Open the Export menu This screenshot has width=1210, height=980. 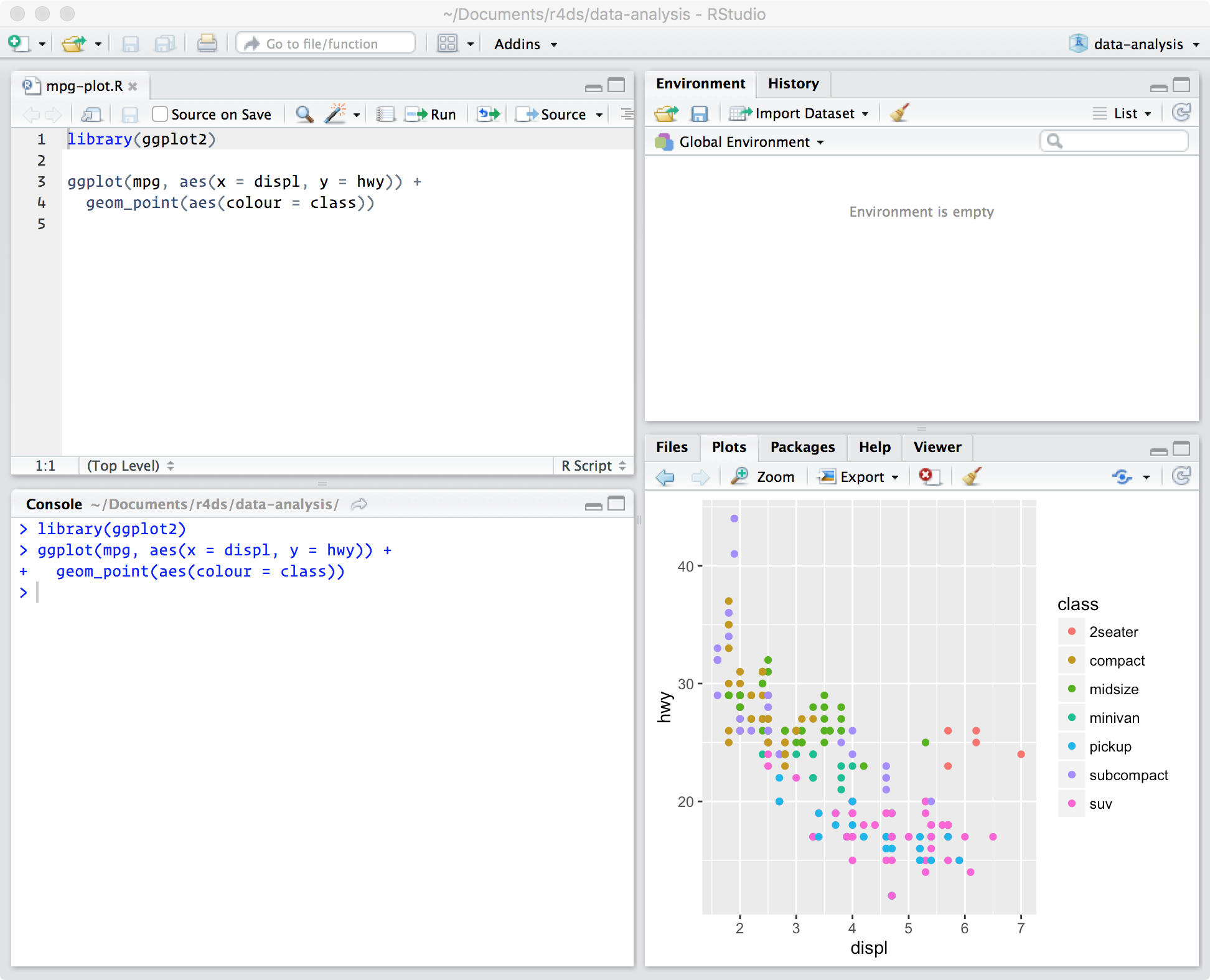pos(858,477)
